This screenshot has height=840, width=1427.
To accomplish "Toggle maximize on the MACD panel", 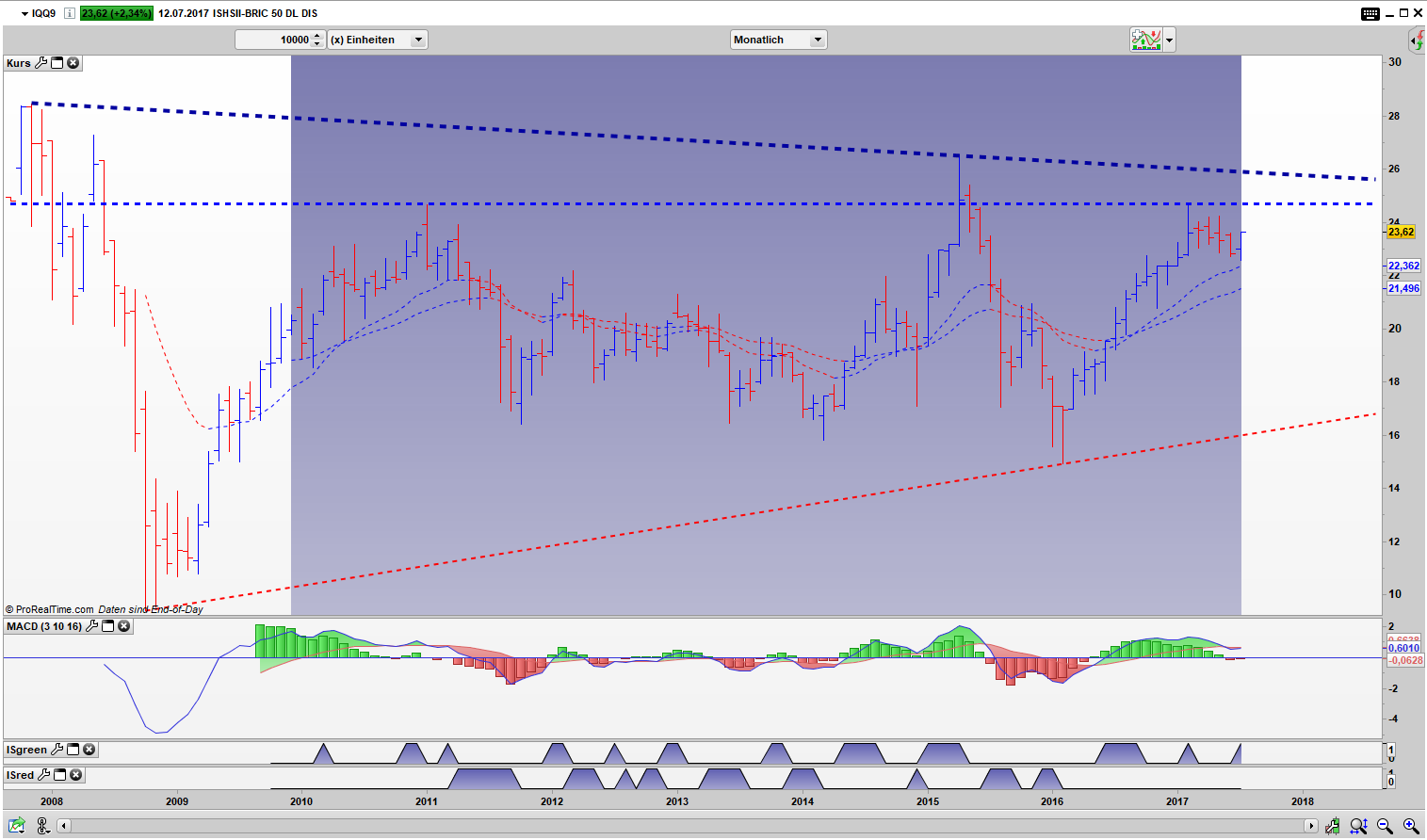I will [x=107, y=626].
